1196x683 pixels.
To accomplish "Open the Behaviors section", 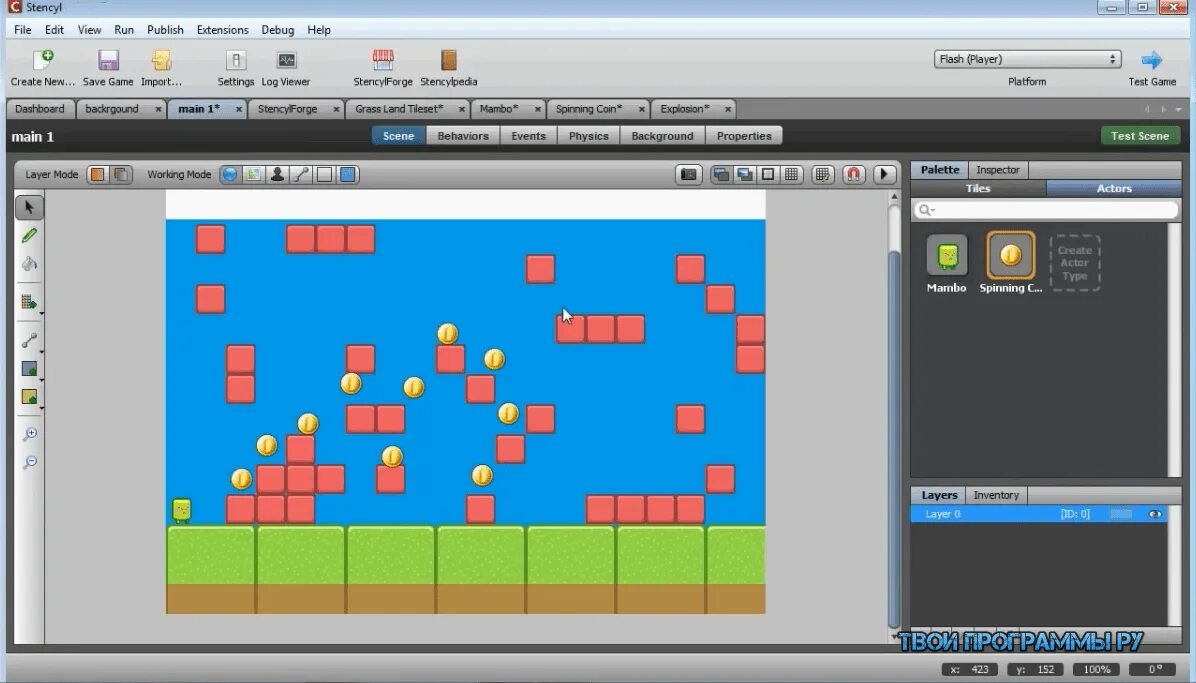I will point(463,136).
